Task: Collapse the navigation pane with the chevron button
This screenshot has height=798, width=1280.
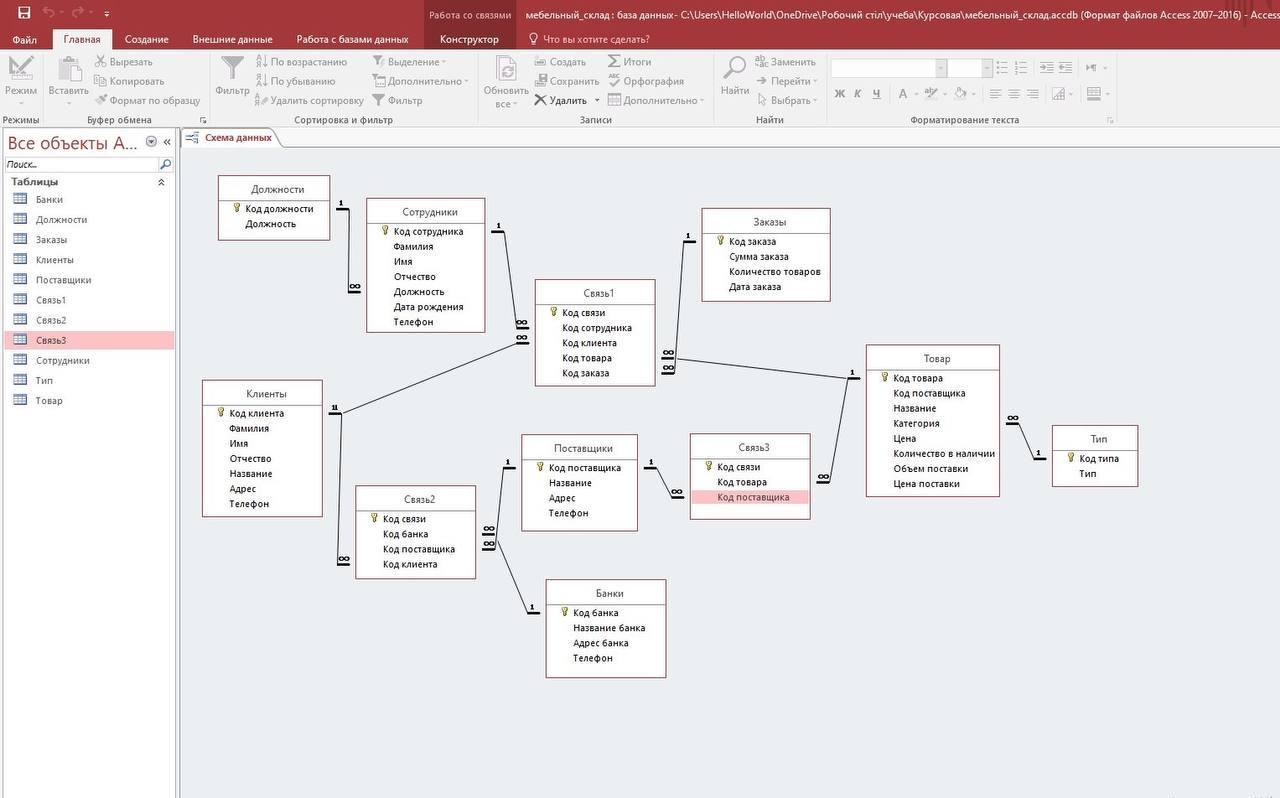Action: [x=167, y=142]
